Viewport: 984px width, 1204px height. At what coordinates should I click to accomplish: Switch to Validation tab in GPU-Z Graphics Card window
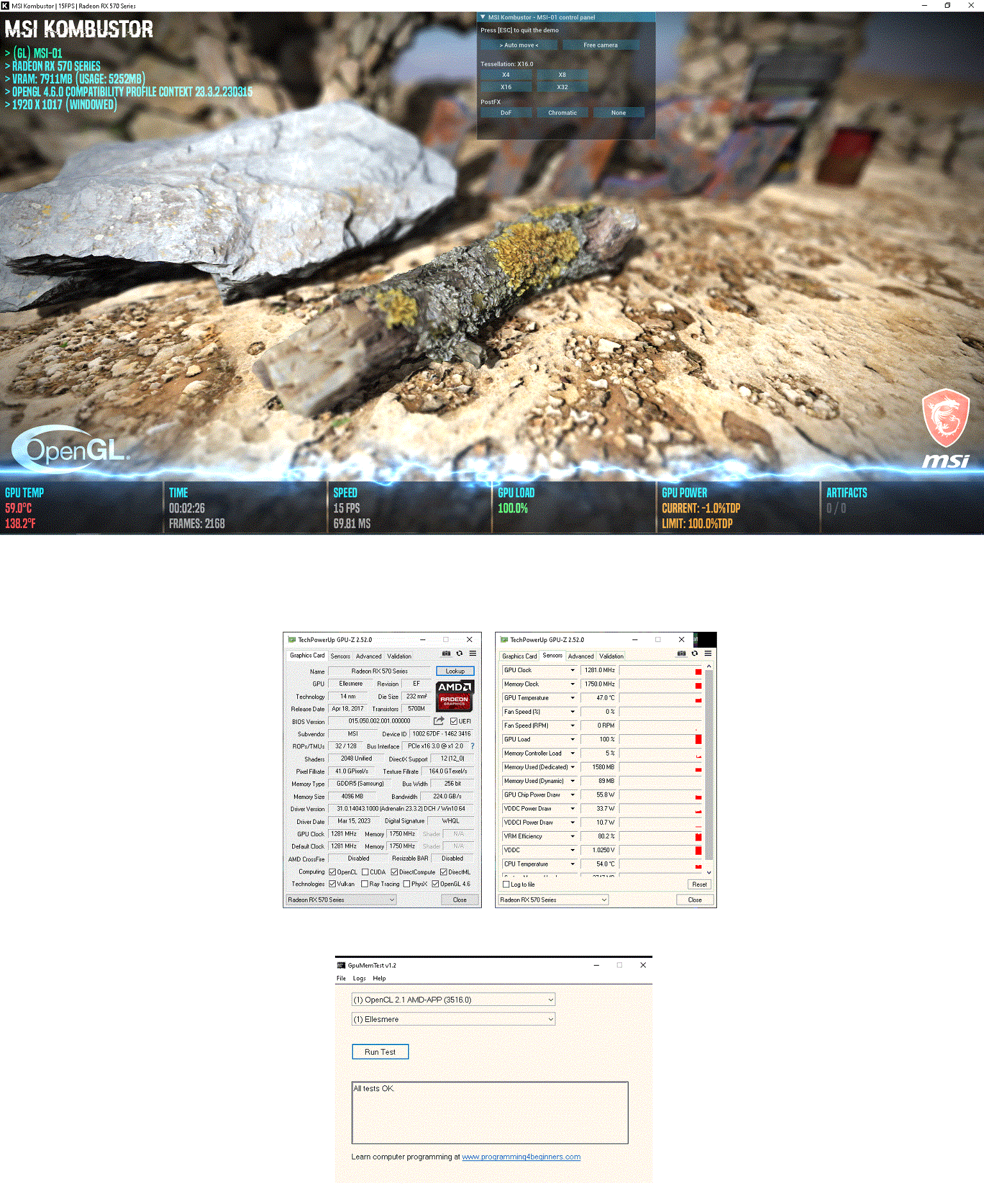tap(399, 656)
